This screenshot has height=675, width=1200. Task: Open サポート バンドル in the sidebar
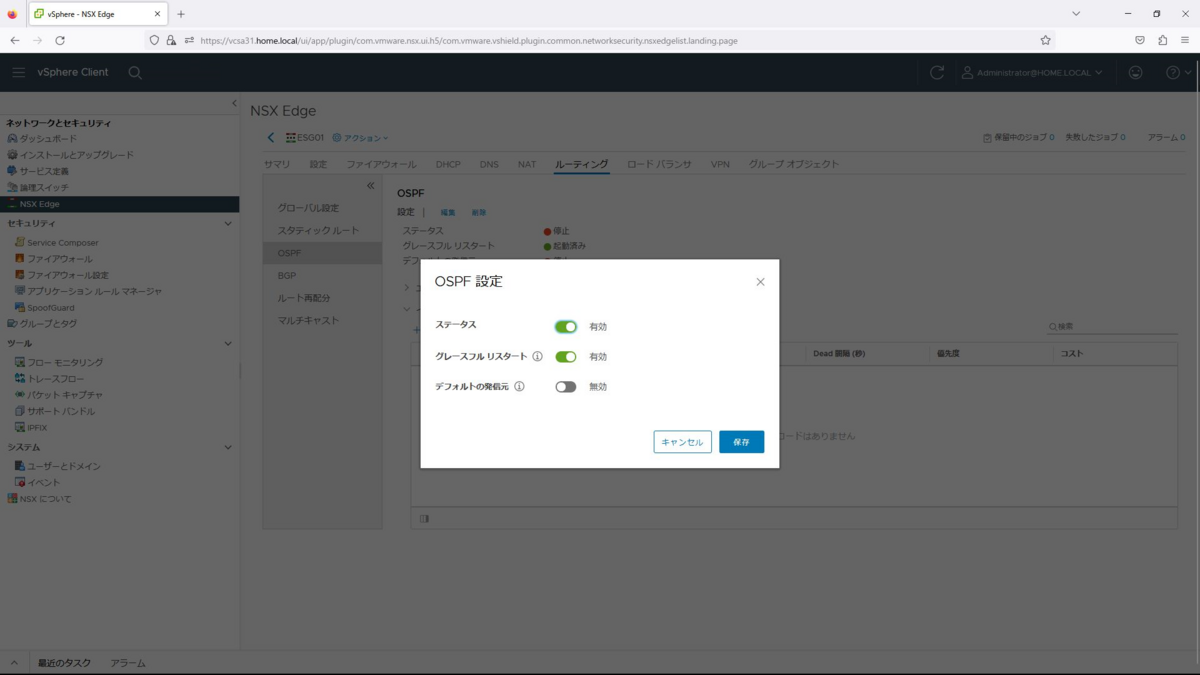pos(61,411)
